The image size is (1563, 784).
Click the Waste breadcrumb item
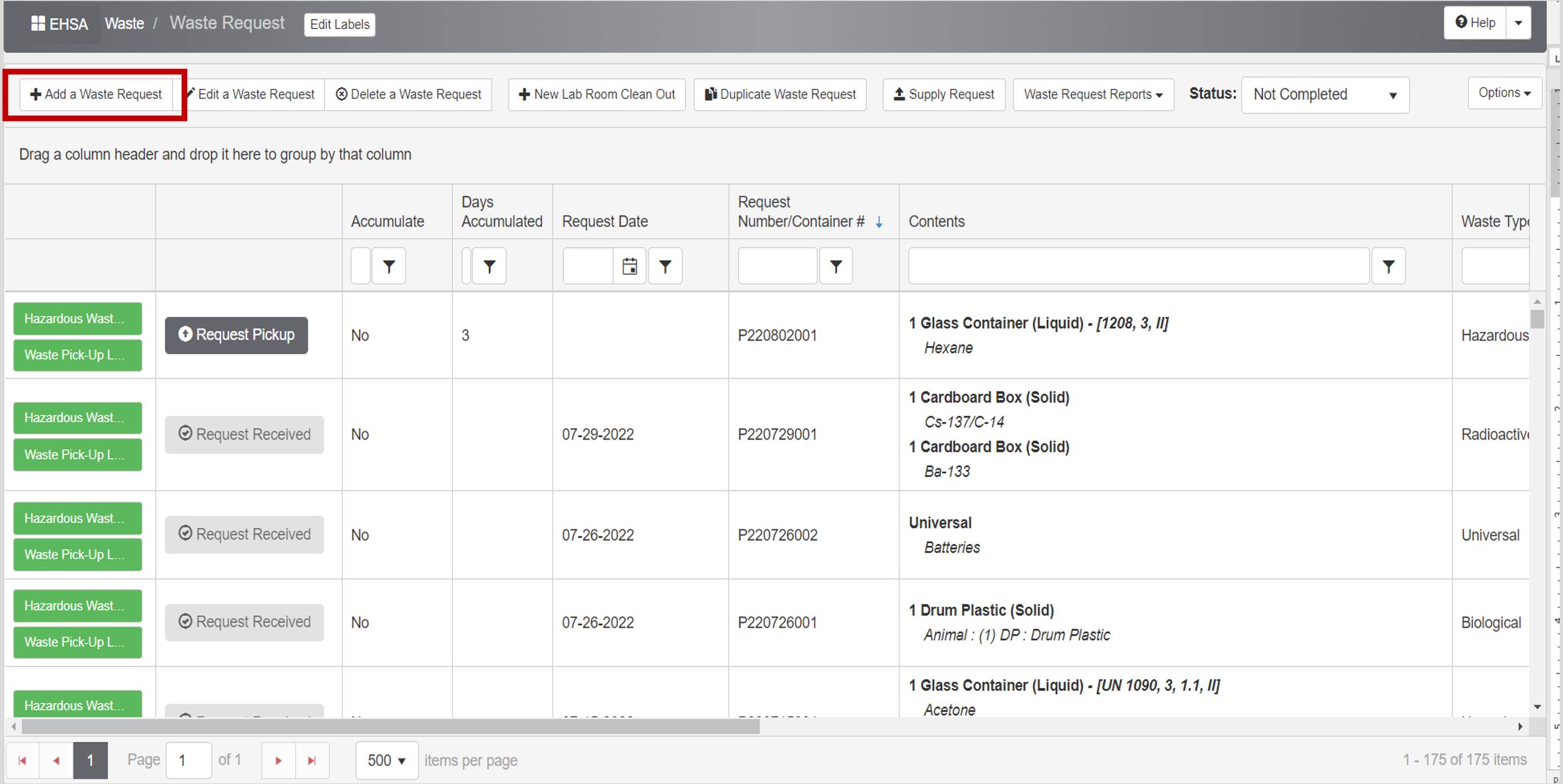[x=124, y=23]
